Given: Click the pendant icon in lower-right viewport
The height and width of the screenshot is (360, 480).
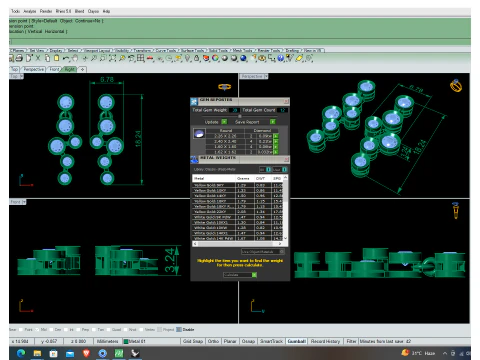Looking at the screenshot, I should 456,210.
